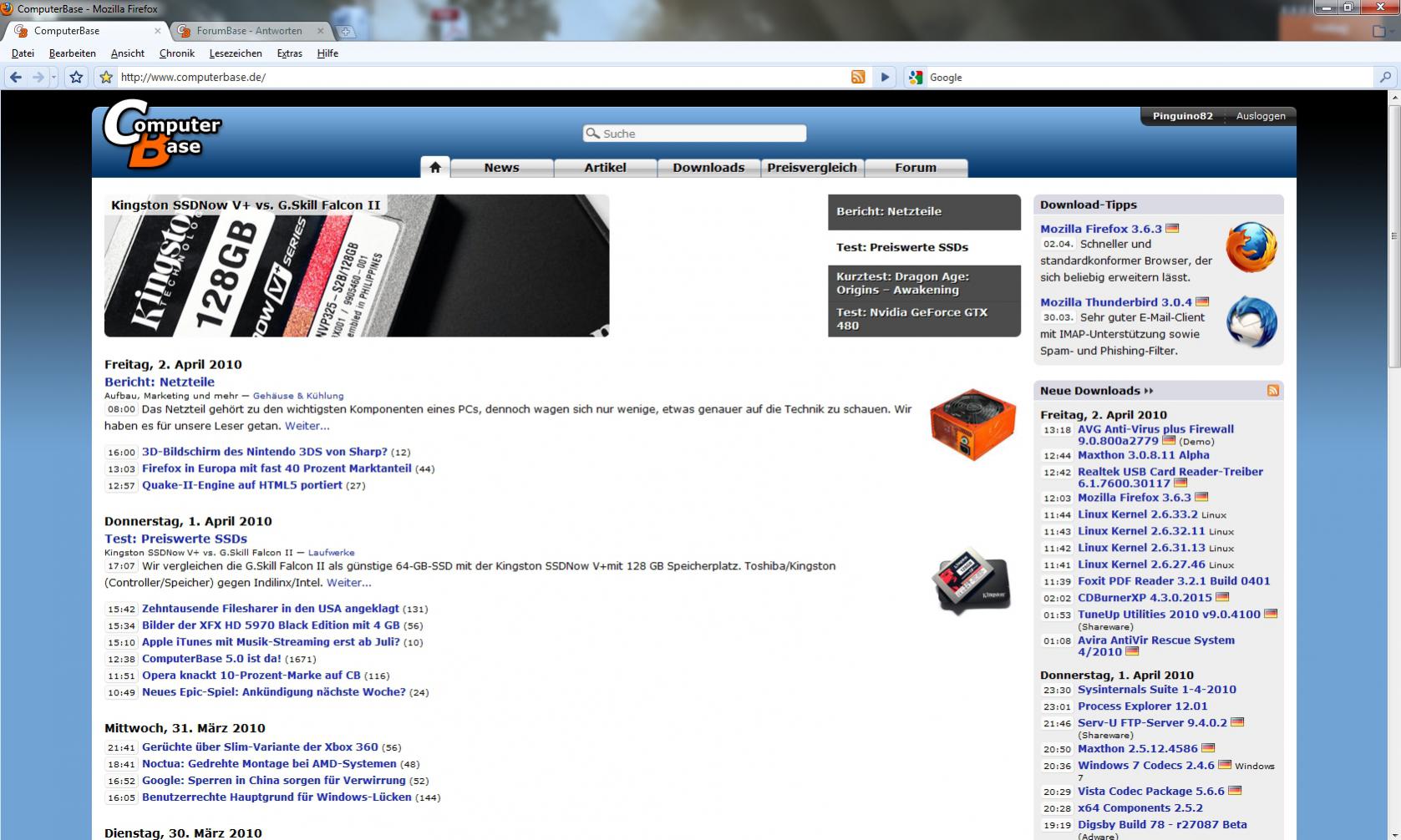
Task: Open Test: Preiswerte SSDs article headline
Action: pos(175,539)
